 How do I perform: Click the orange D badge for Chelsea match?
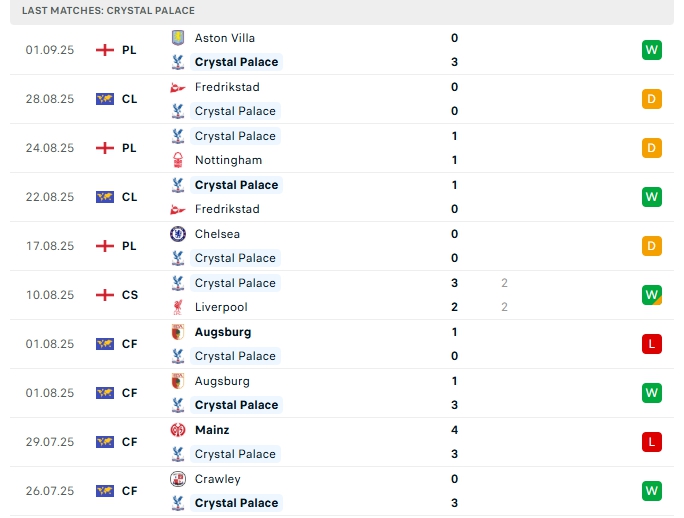click(x=652, y=246)
